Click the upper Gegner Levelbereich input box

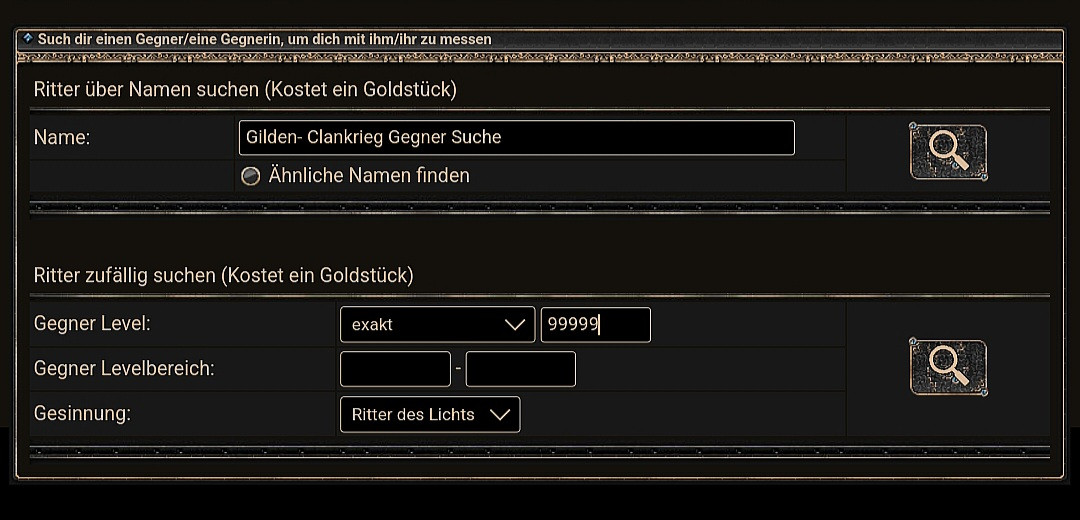pyautogui.click(x=520, y=369)
